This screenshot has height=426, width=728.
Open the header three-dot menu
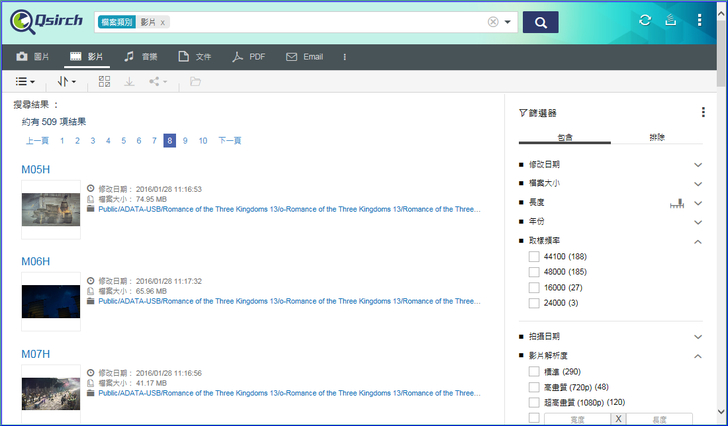(699, 21)
